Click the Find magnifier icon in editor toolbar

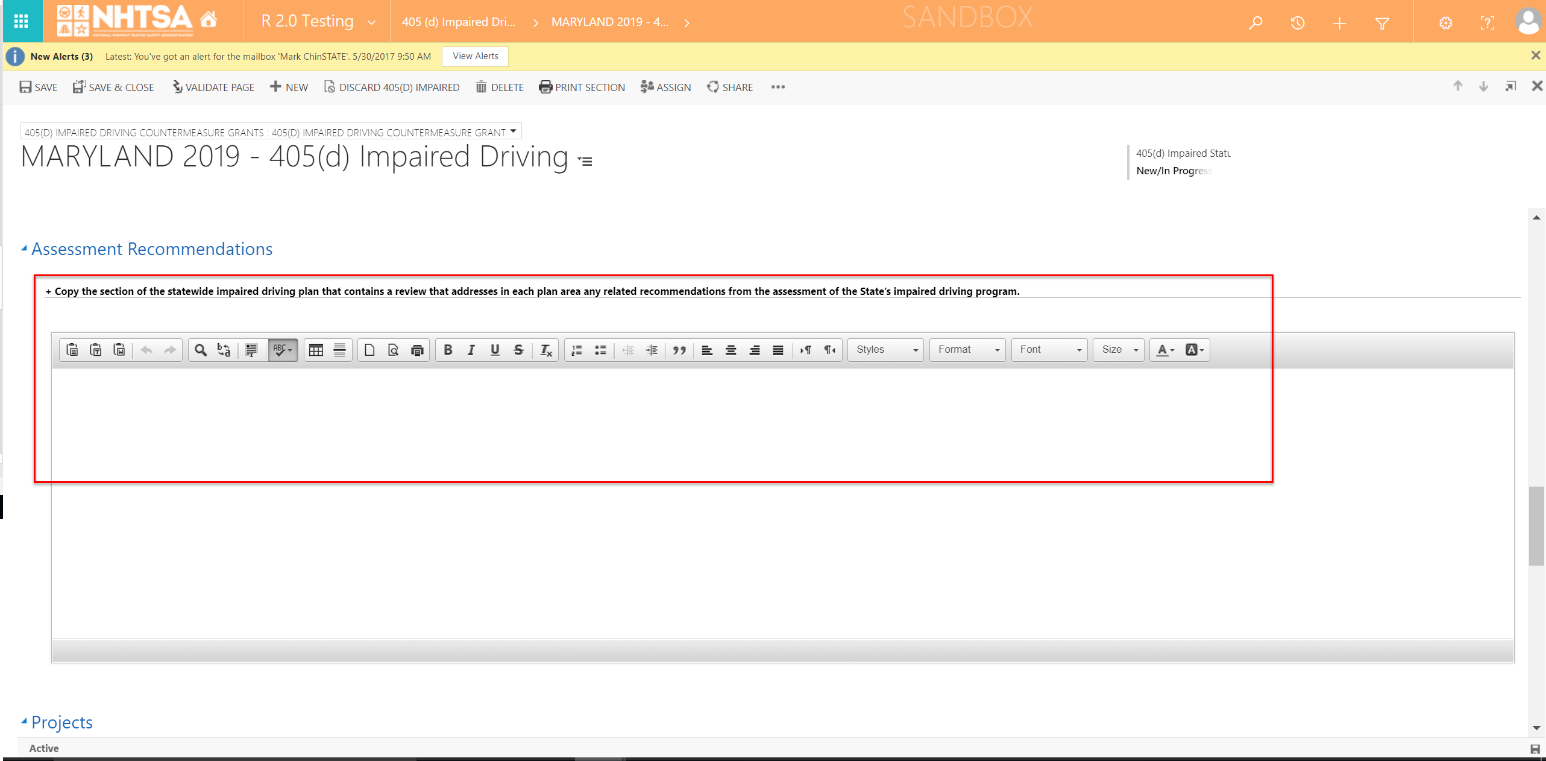[x=201, y=350]
